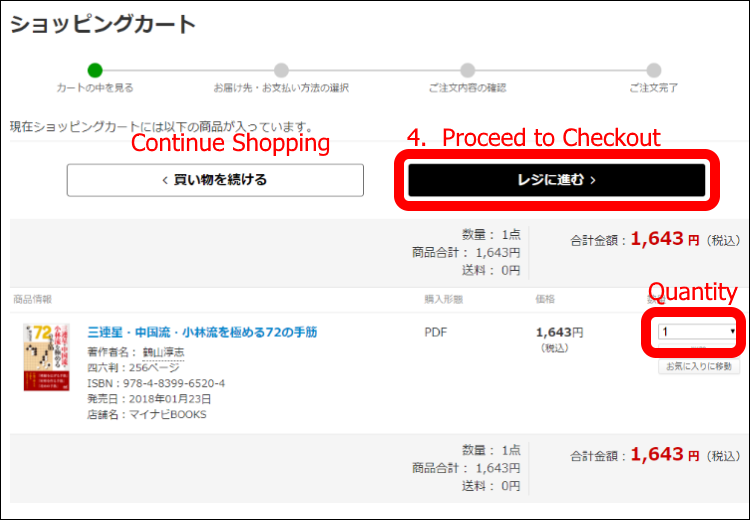Viewport: 750px width, 520px height.
Task: Click the 合計金額 total below the item list
Action: click(x=655, y=455)
